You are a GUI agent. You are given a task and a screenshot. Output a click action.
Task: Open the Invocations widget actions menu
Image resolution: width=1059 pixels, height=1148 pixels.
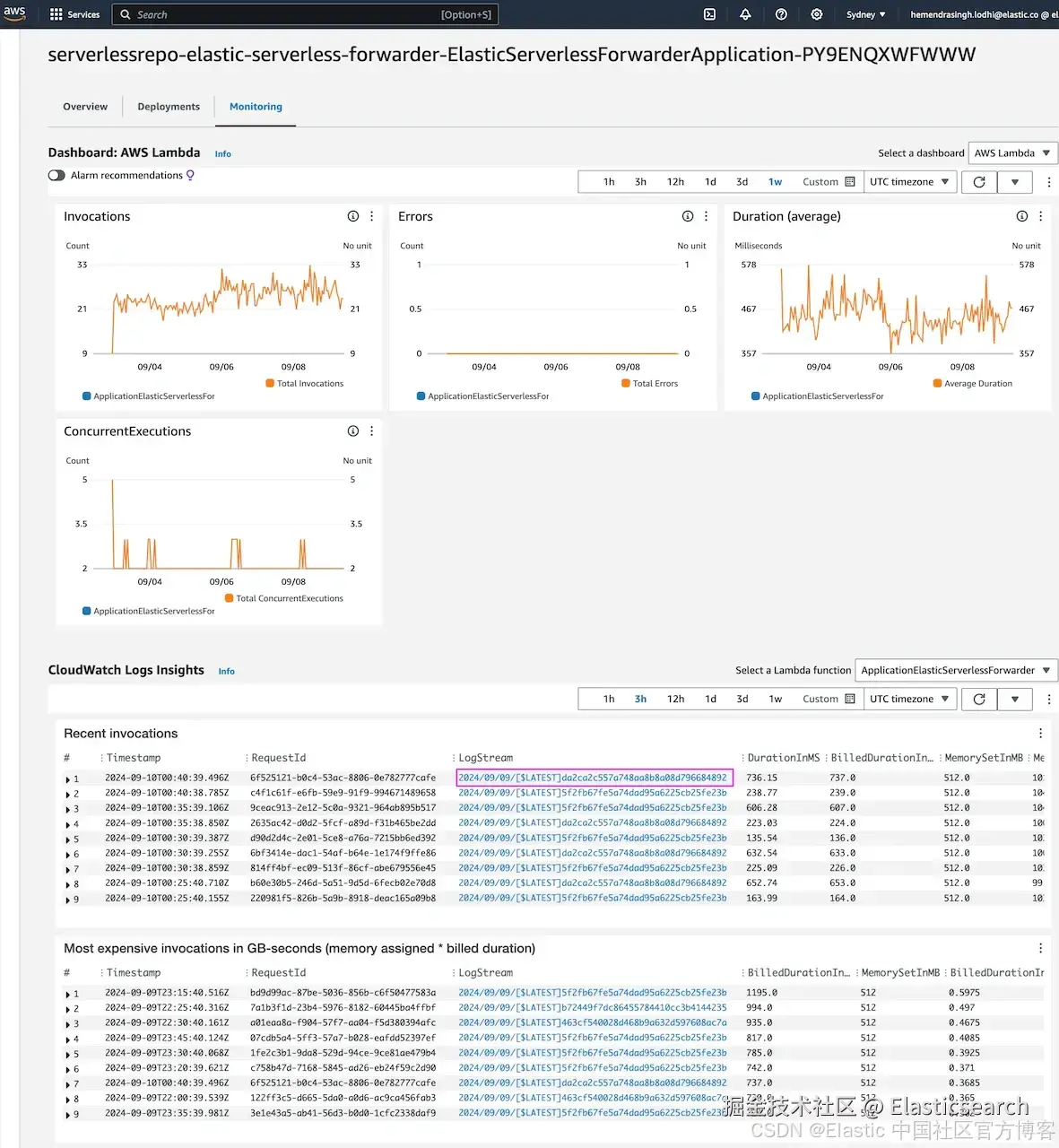pyautogui.click(x=372, y=216)
